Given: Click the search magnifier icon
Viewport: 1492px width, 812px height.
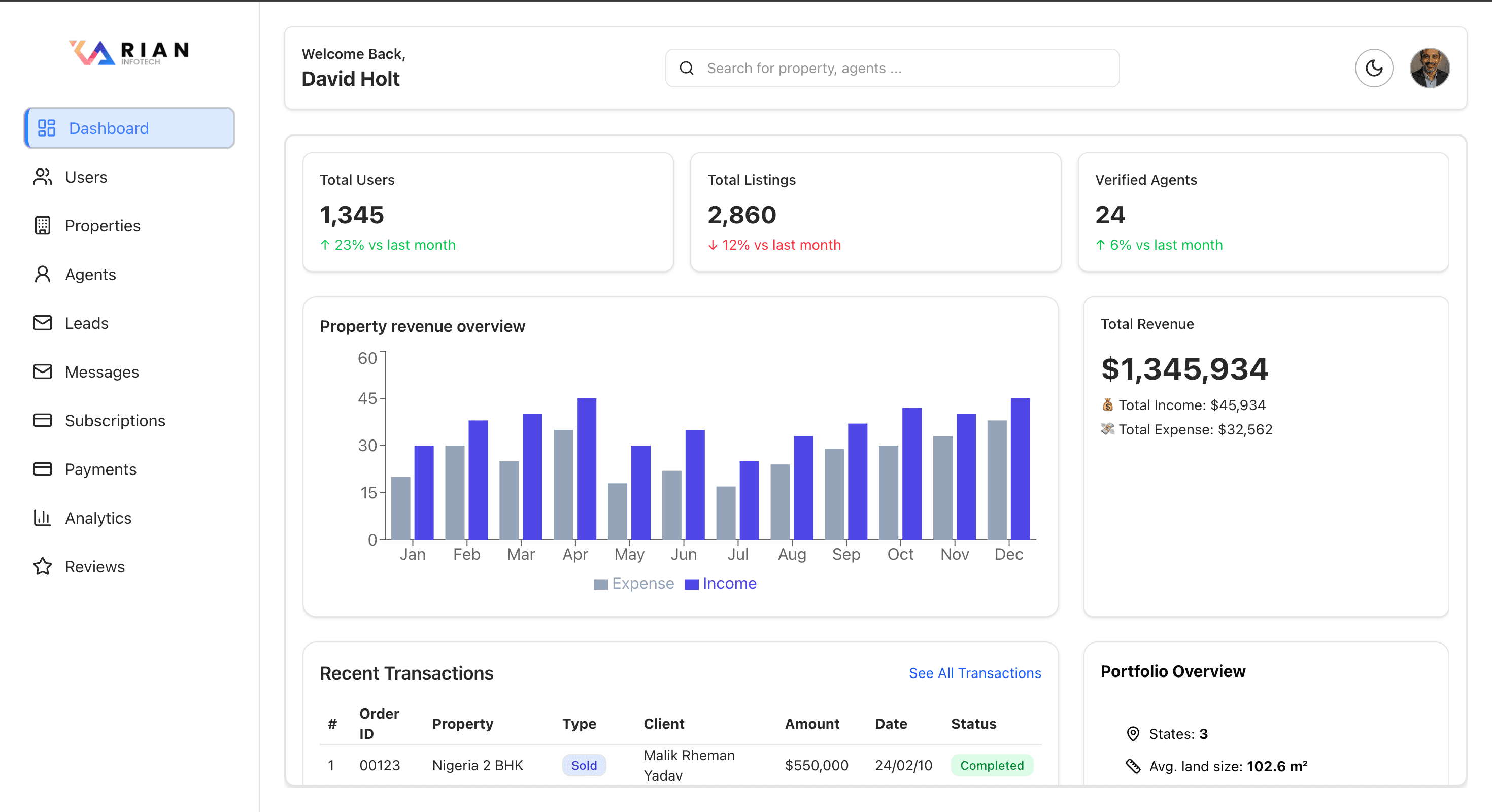Looking at the screenshot, I should 686,69.
